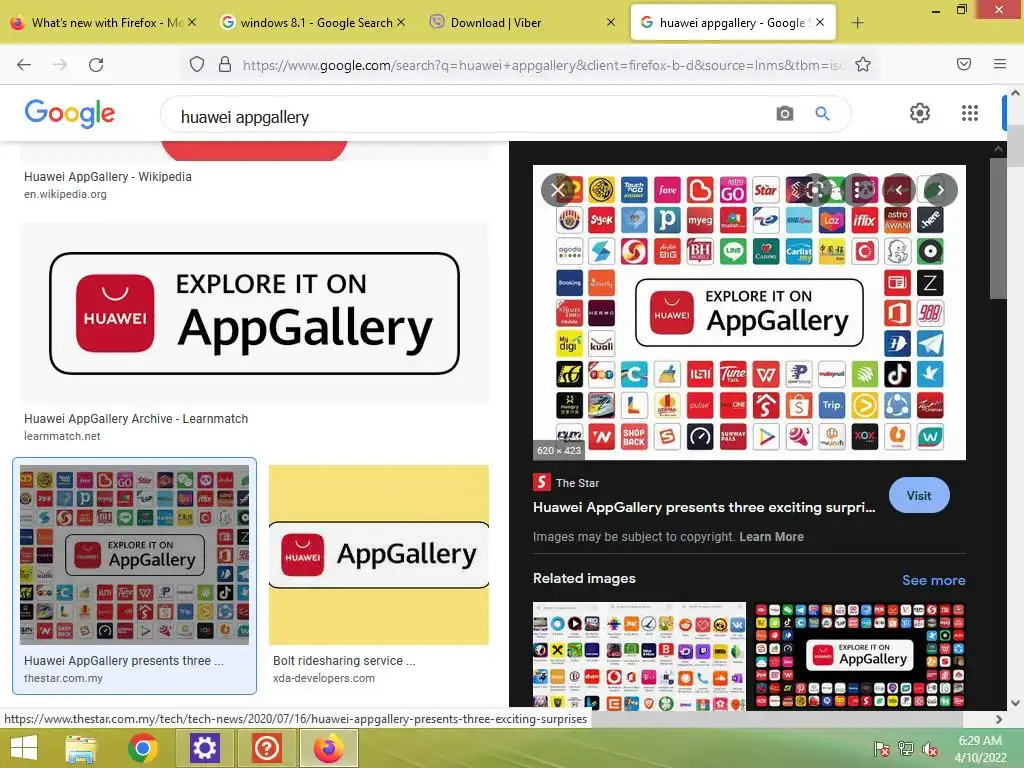Image resolution: width=1024 pixels, height=768 pixels.
Task: Open yellow AppGallery Bolt ridesharing thumbnail
Action: click(379, 554)
